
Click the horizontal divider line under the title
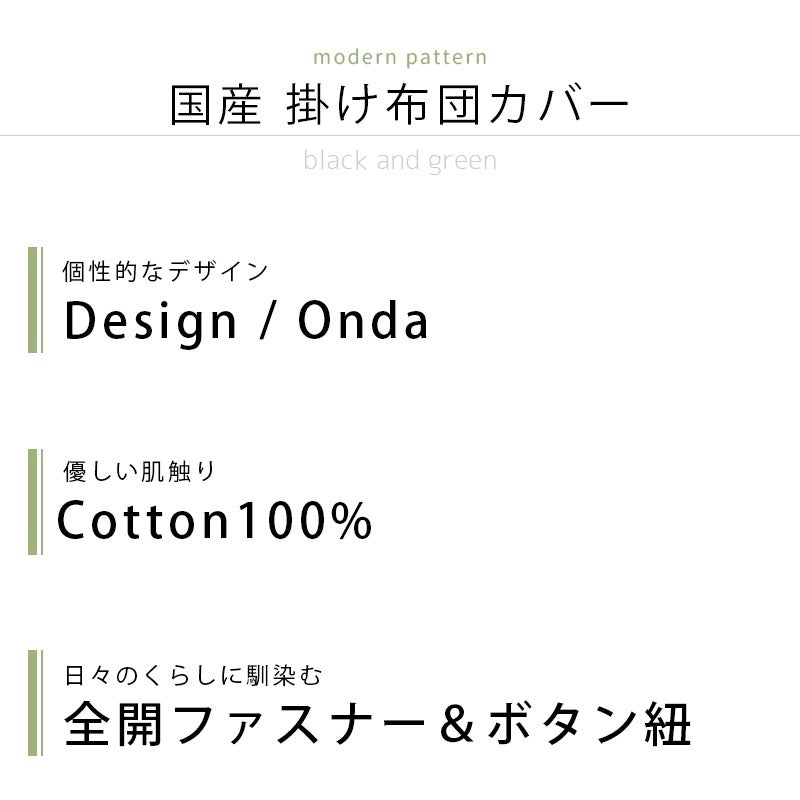400,136
